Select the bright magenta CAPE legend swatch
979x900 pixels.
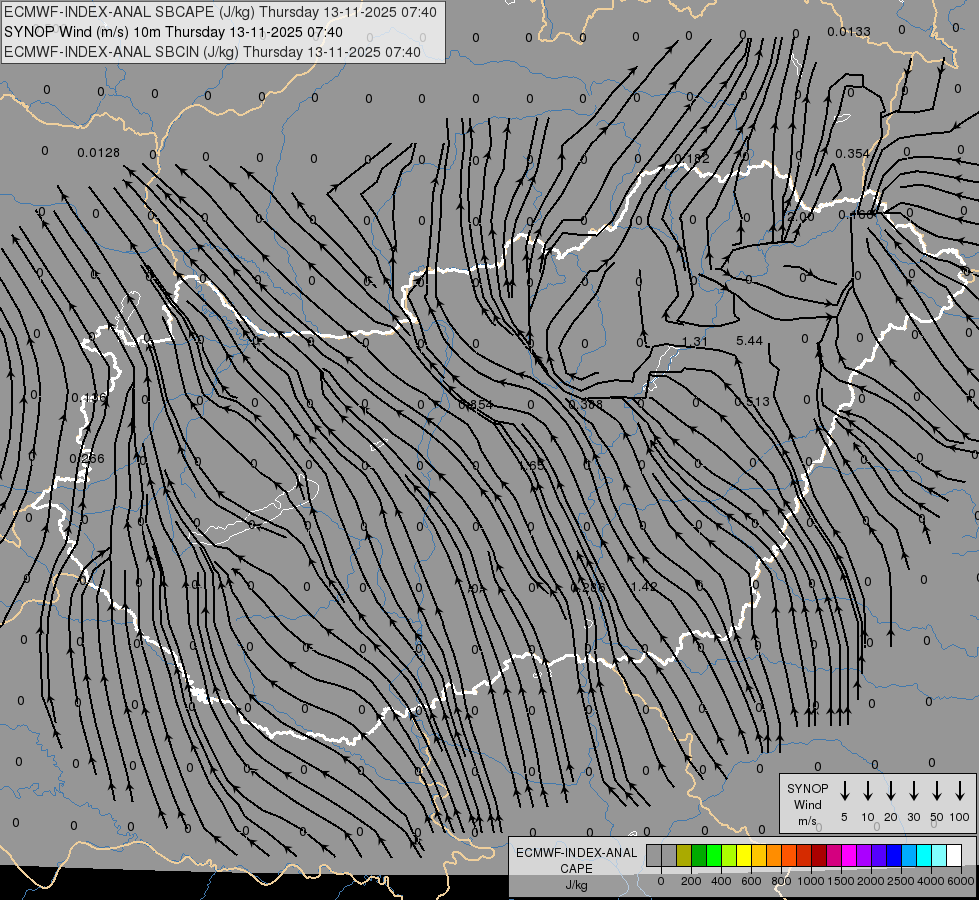(x=849, y=855)
